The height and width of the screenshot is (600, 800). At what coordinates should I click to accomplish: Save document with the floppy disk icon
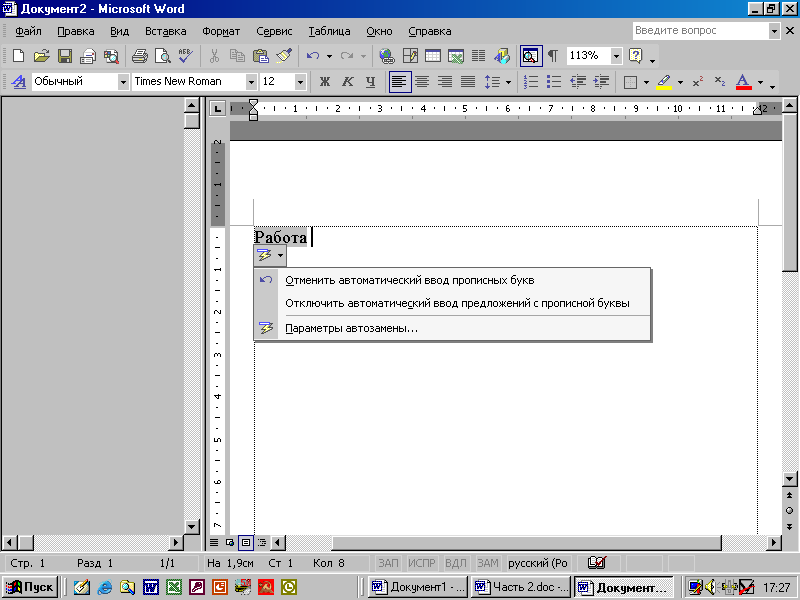pos(65,56)
